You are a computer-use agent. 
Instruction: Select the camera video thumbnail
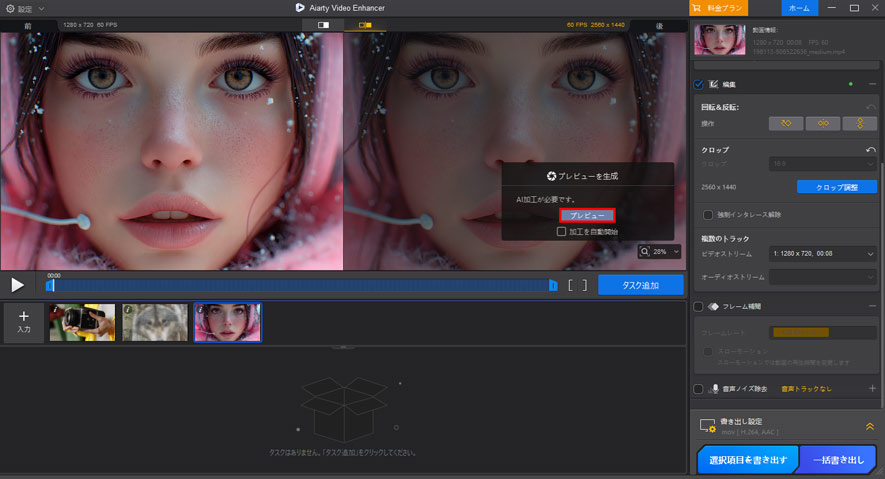tap(82, 323)
